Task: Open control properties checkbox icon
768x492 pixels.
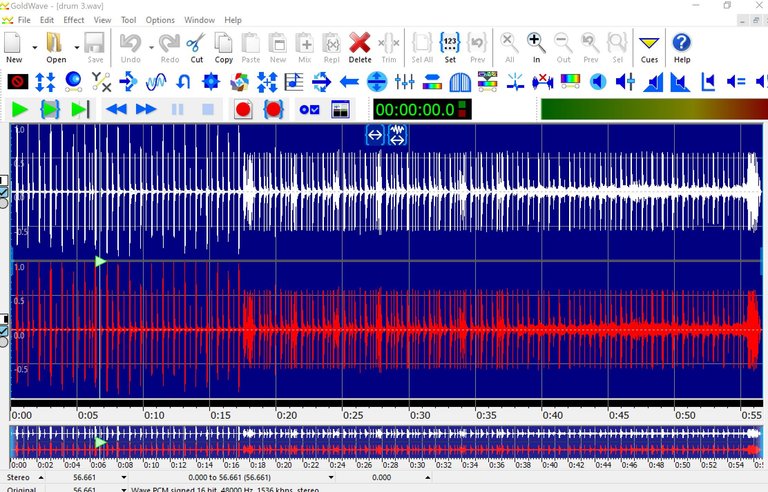Action: tap(310, 110)
